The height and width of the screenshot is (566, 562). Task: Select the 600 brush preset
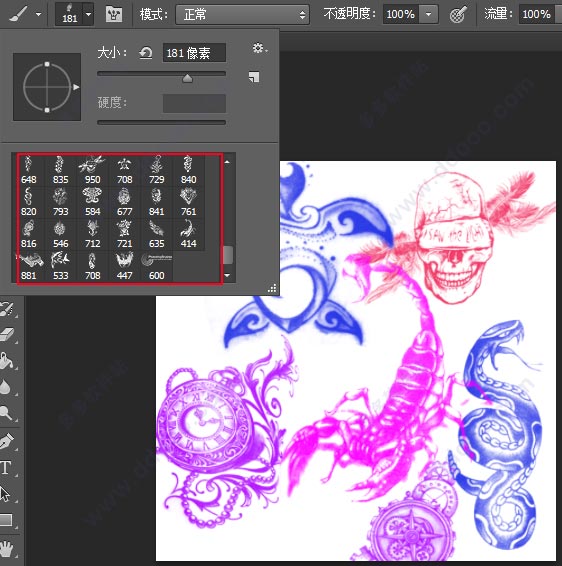[x=156, y=266]
